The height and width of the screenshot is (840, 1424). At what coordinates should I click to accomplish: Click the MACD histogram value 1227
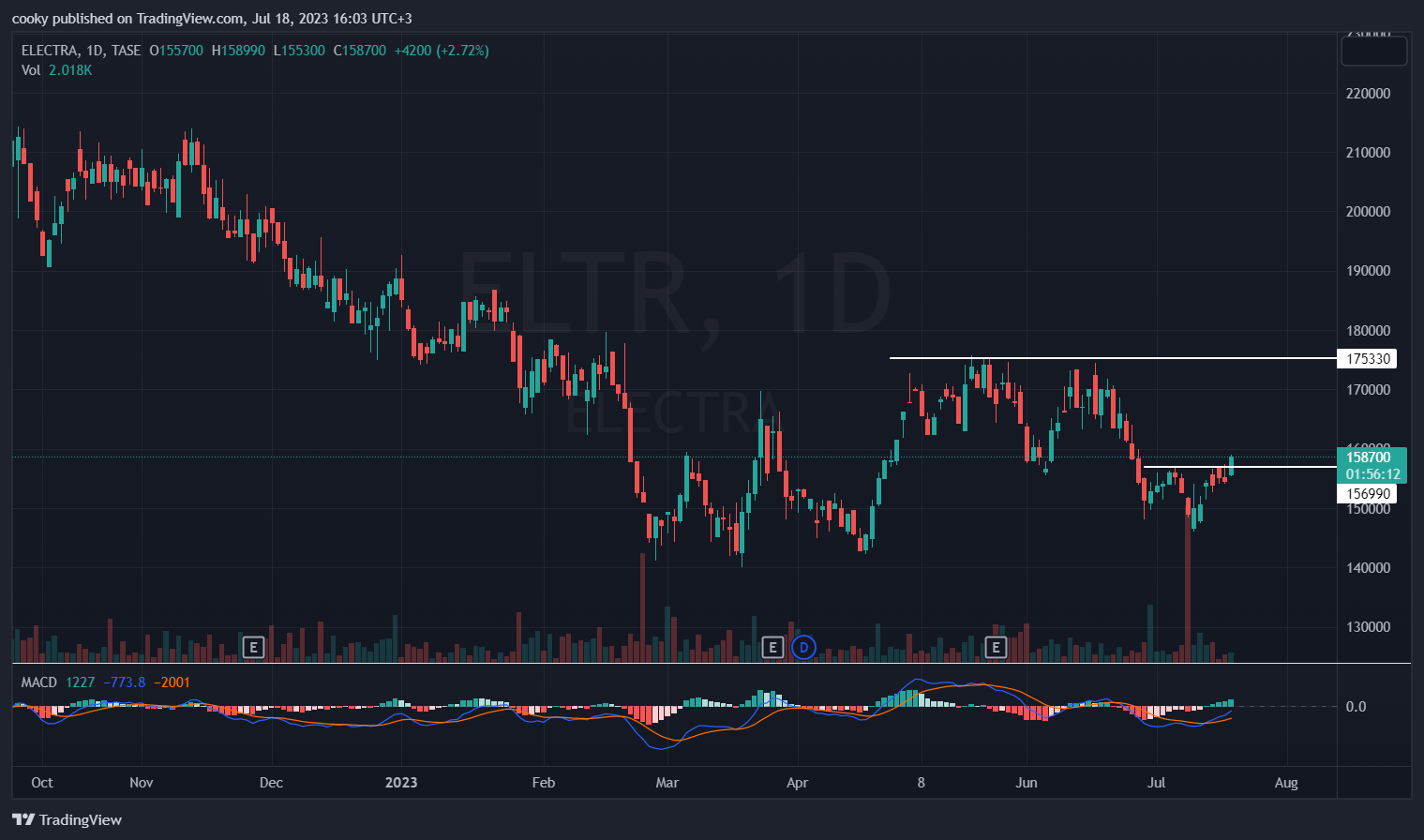pyautogui.click(x=81, y=682)
